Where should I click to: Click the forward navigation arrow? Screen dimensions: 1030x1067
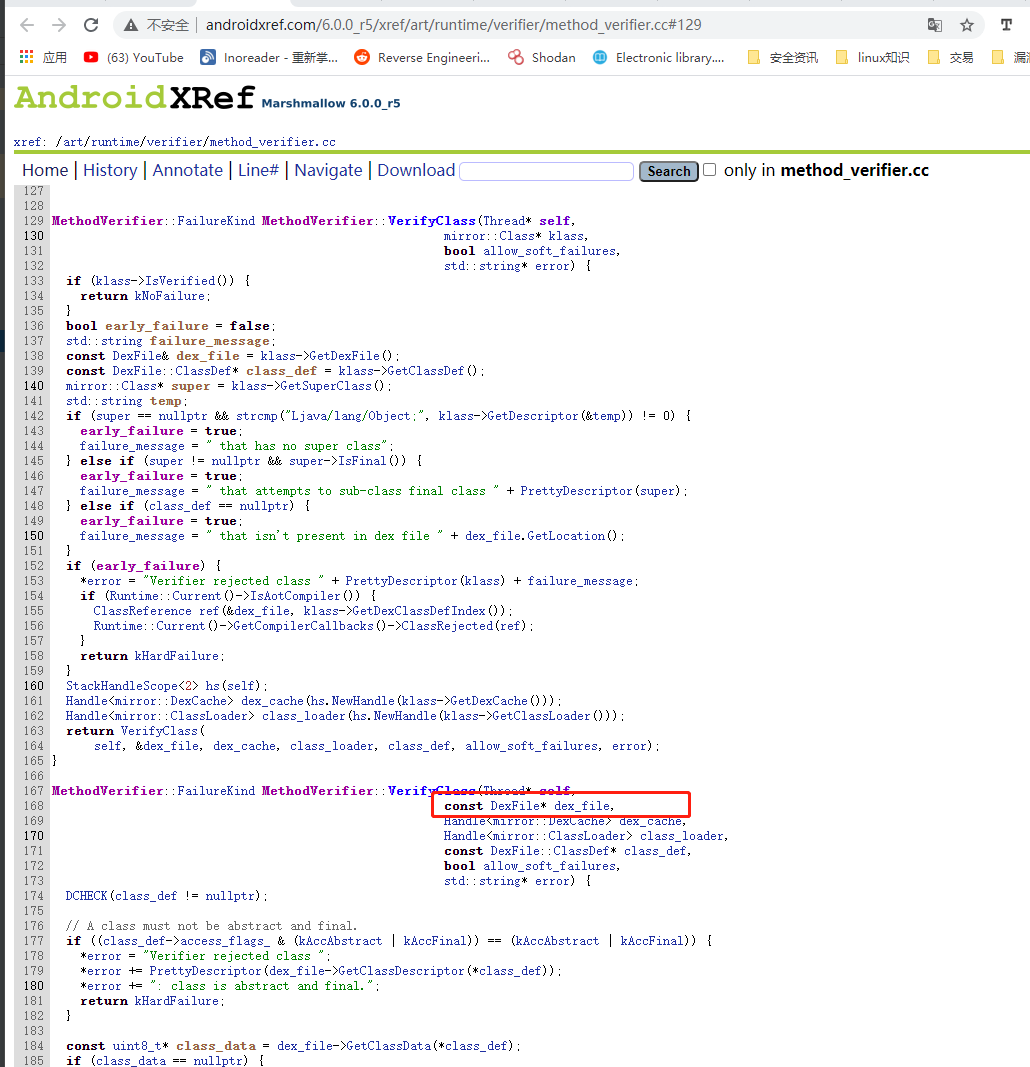(x=57, y=25)
